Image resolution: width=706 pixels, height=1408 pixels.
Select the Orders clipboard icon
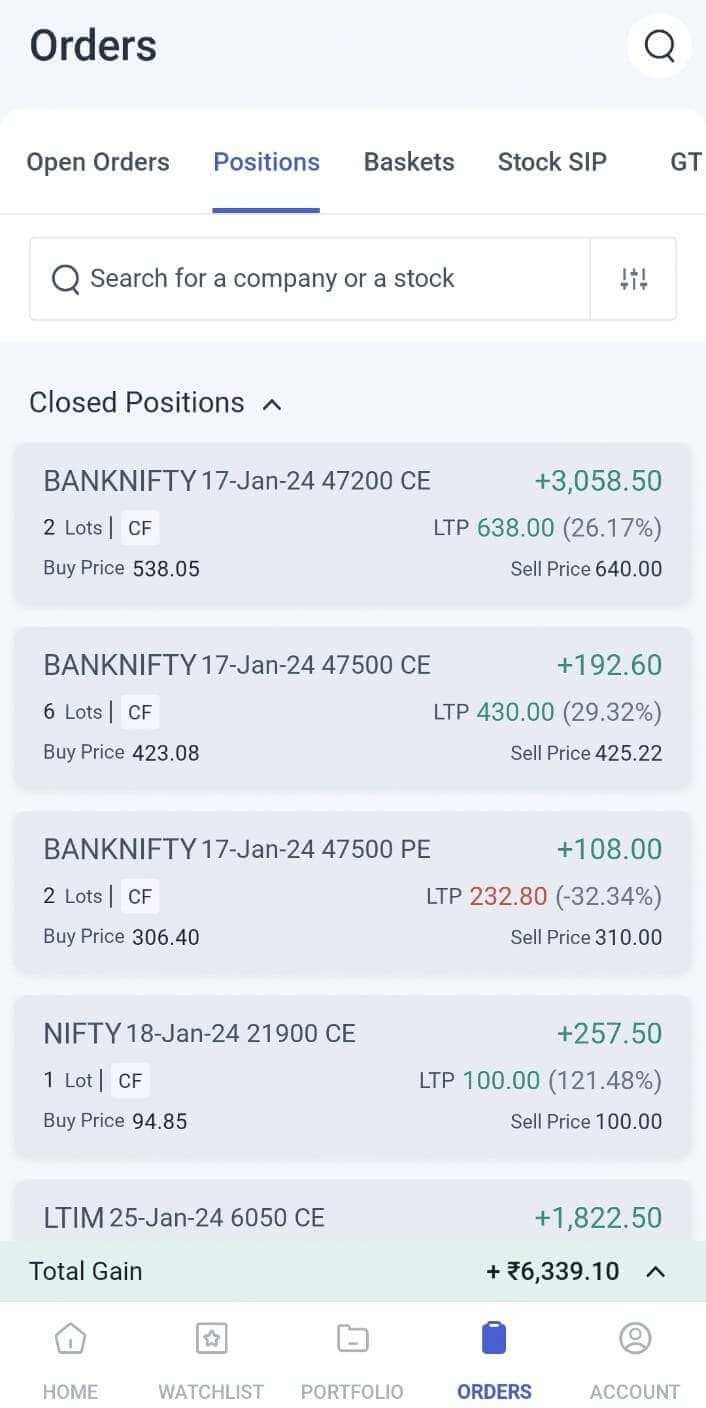click(494, 1339)
